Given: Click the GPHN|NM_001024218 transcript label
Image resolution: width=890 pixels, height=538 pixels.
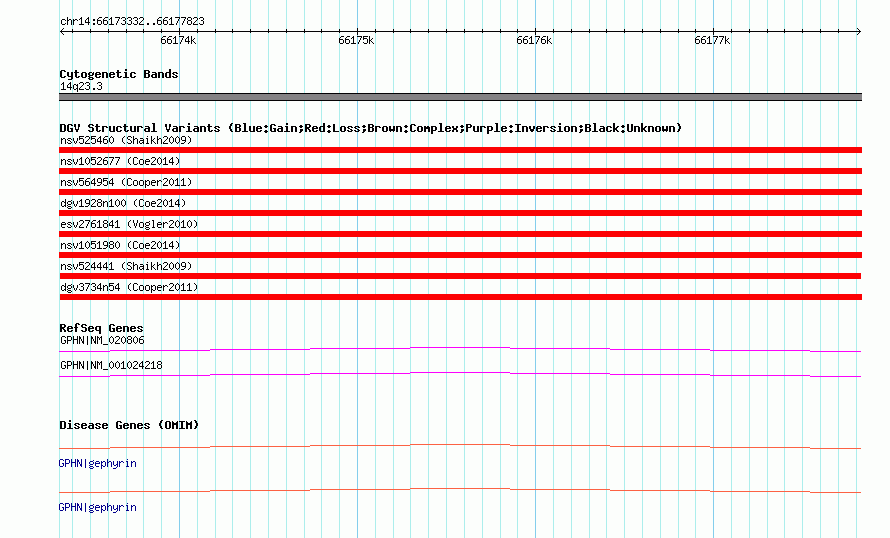Looking at the screenshot, I should (x=111, y=365).
